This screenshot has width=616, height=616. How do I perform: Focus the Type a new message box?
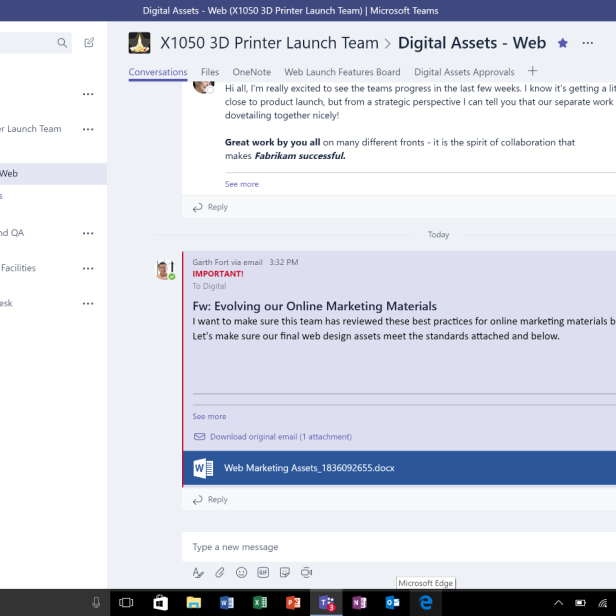[x=399, y=547]
